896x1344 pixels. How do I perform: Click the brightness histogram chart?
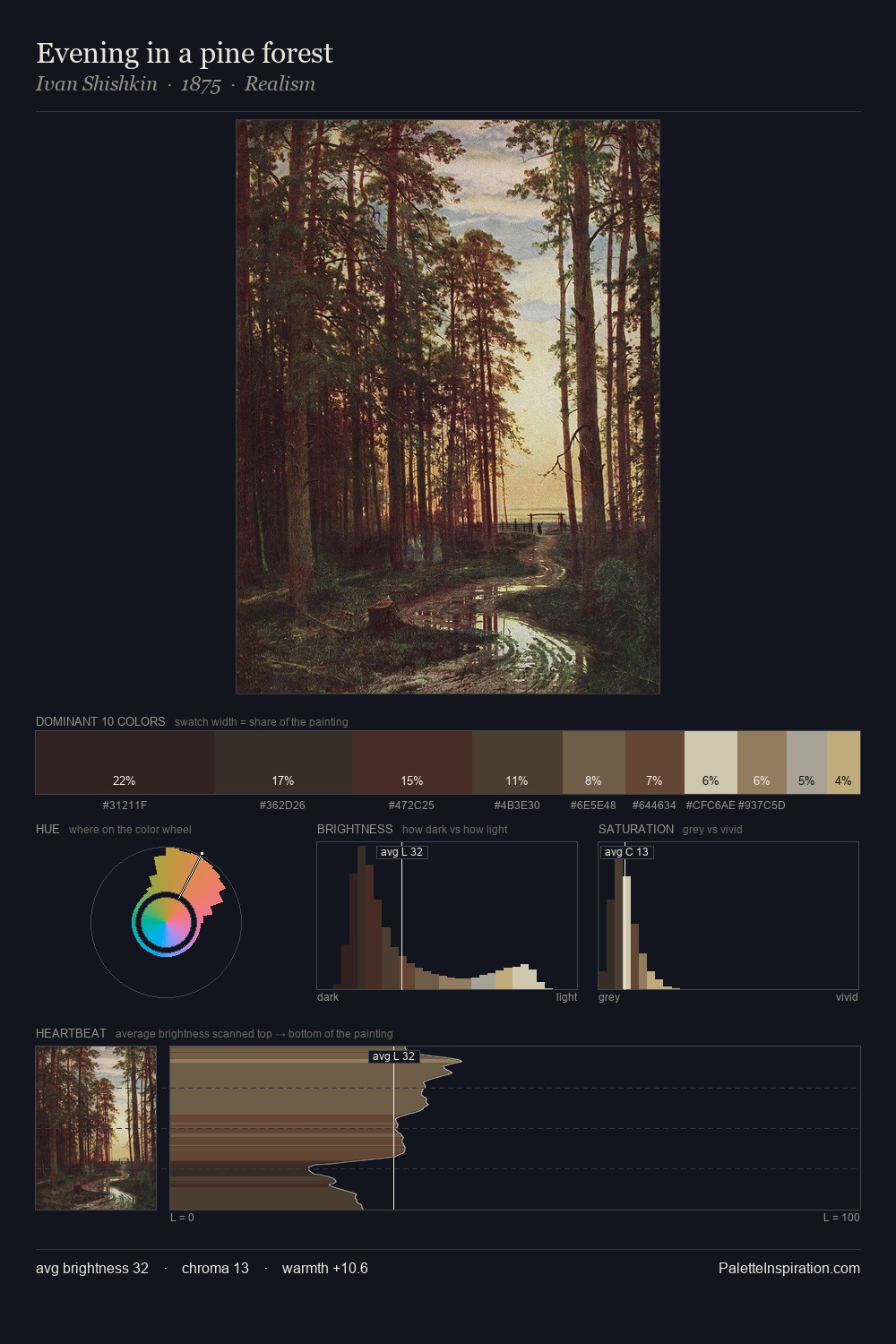(447, 916)
